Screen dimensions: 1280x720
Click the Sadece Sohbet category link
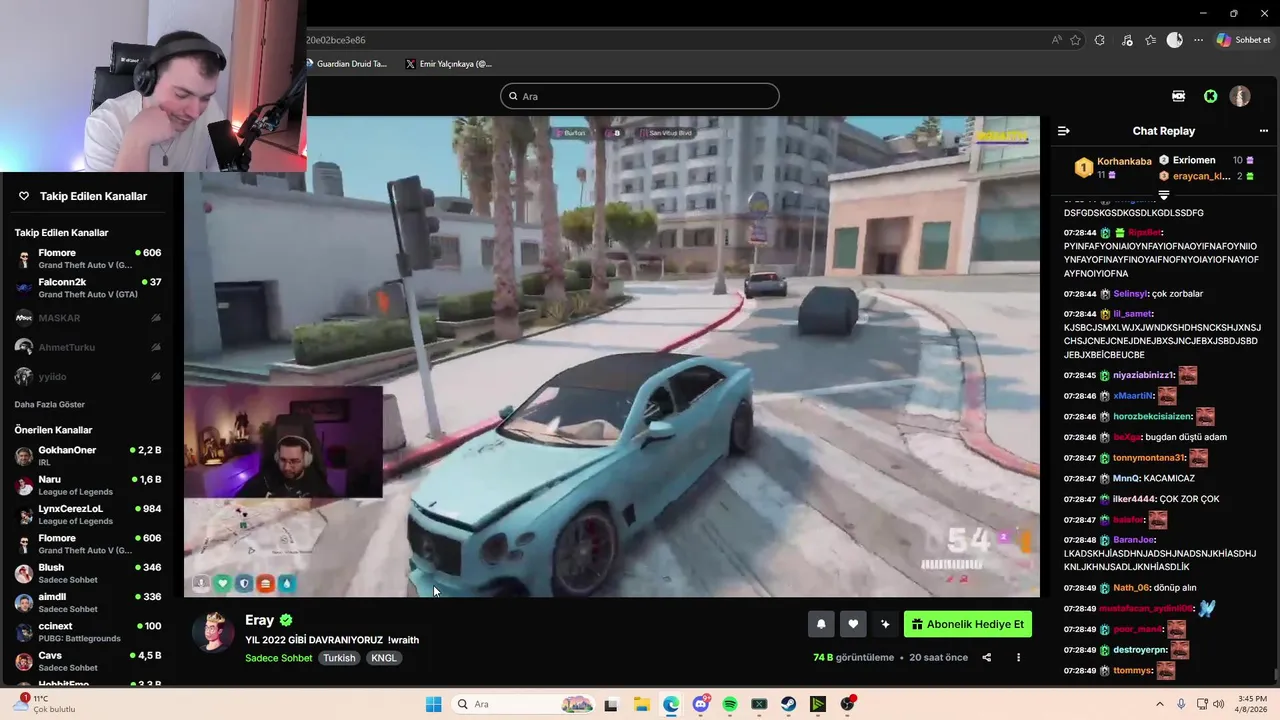click(279, 658)
